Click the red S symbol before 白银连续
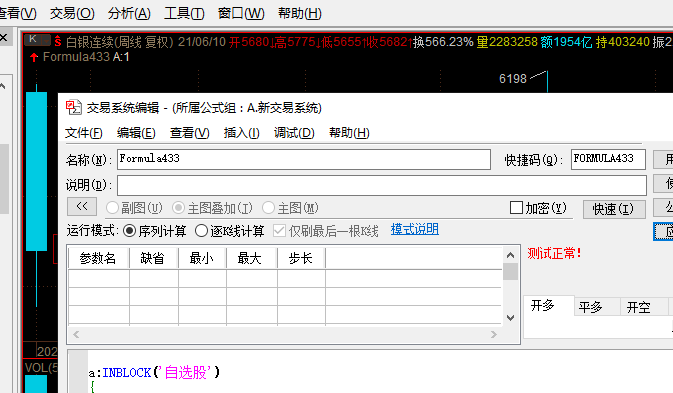Viewport: 673px width, 393px height. pyautogui.click(x=58, y=42)
